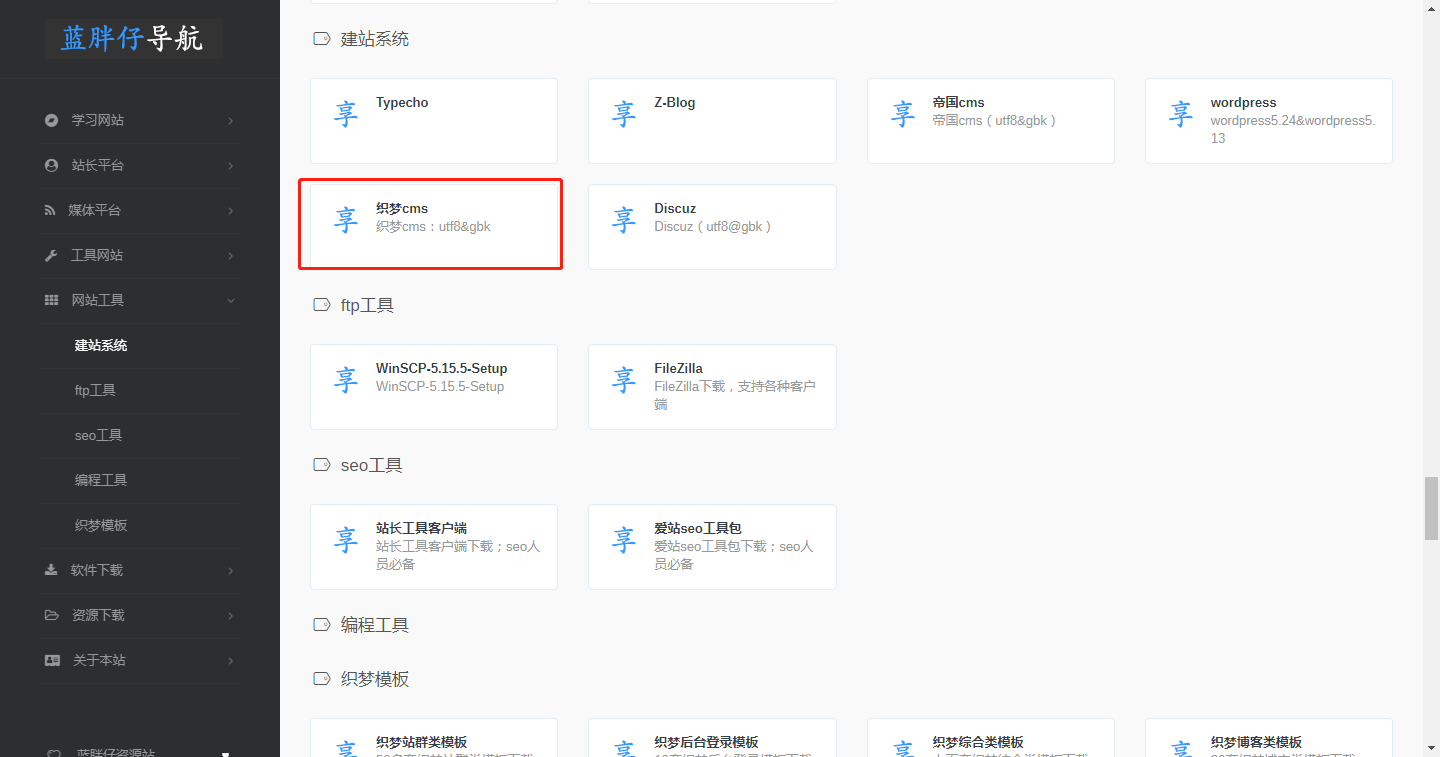Open the 织梦站群类模板 link title
The image size is (1440, 757).
tap(421, 742)
